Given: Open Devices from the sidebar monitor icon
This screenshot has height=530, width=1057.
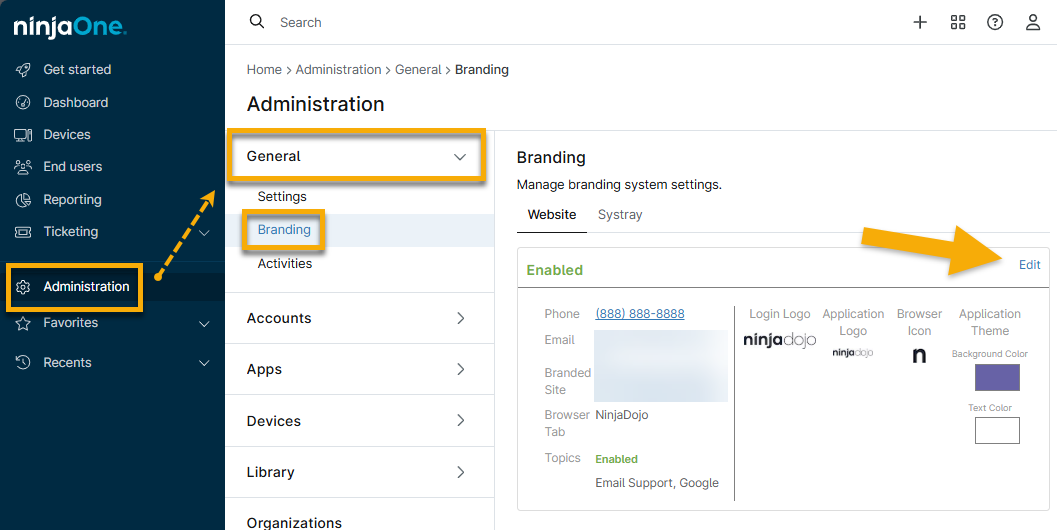Looking at the screenshot, I should pyautogui.click(x=24, y=135).
